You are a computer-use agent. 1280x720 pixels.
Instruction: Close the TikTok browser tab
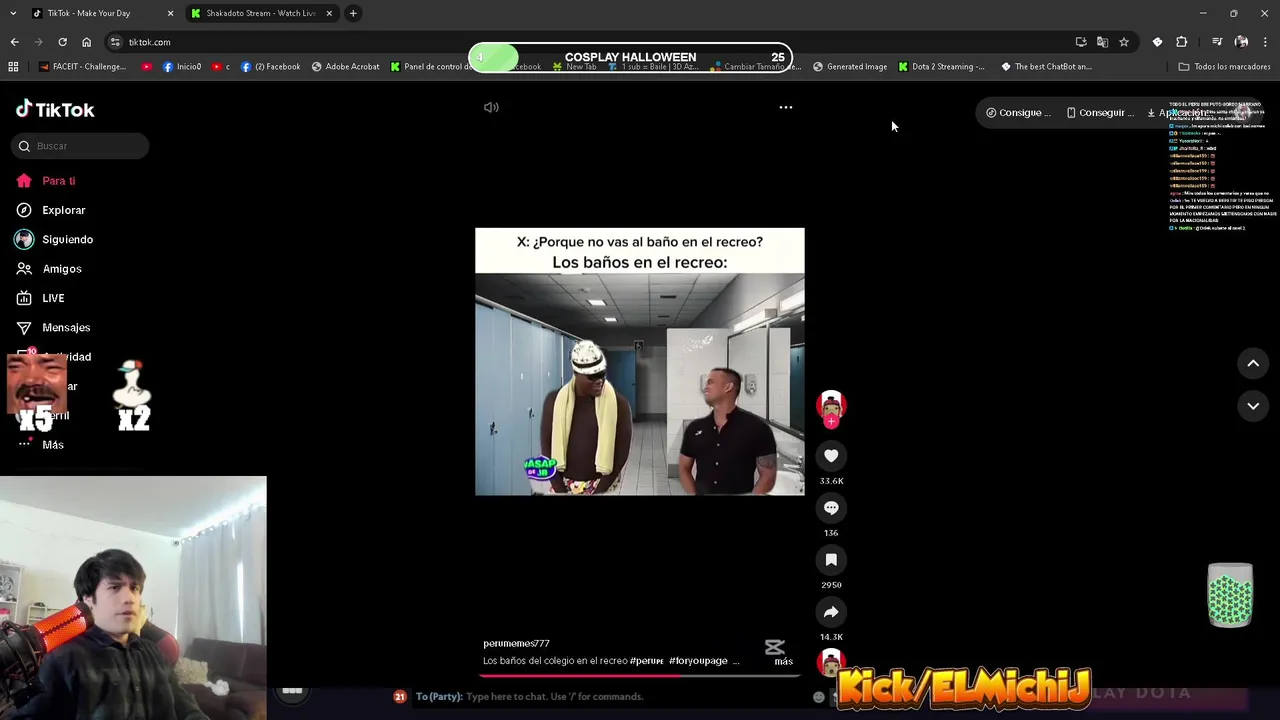click(170, 13)
